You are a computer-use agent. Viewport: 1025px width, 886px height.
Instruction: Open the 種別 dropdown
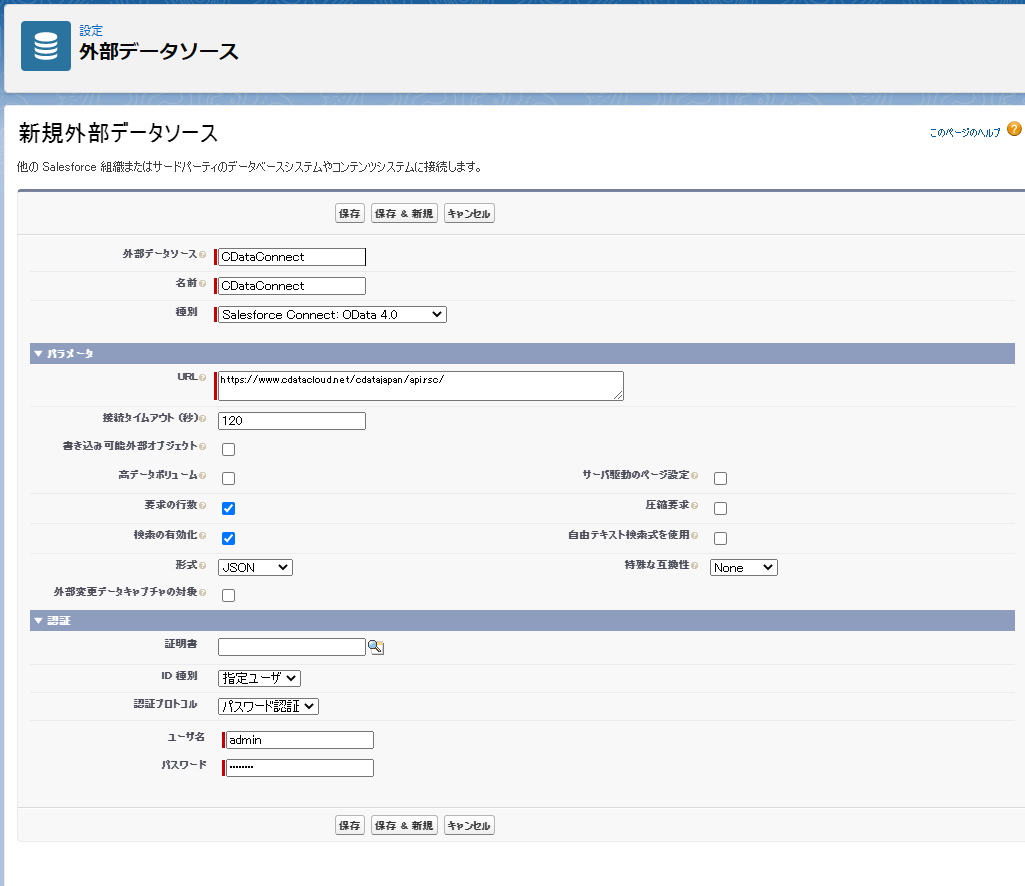(330, 314)
